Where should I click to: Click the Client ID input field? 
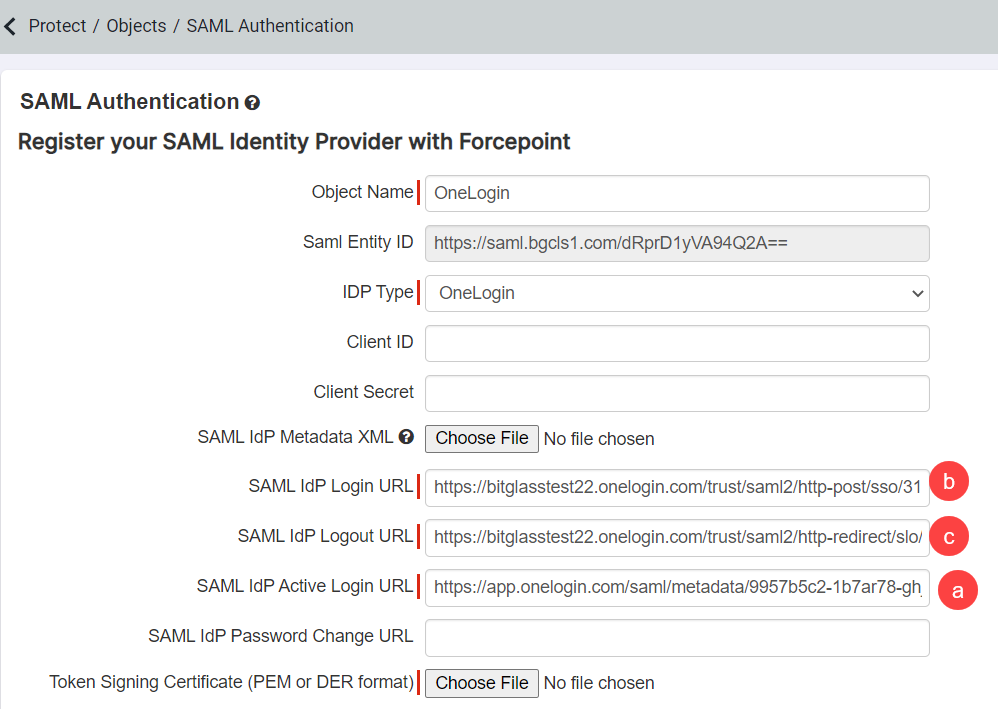[677, 342]
